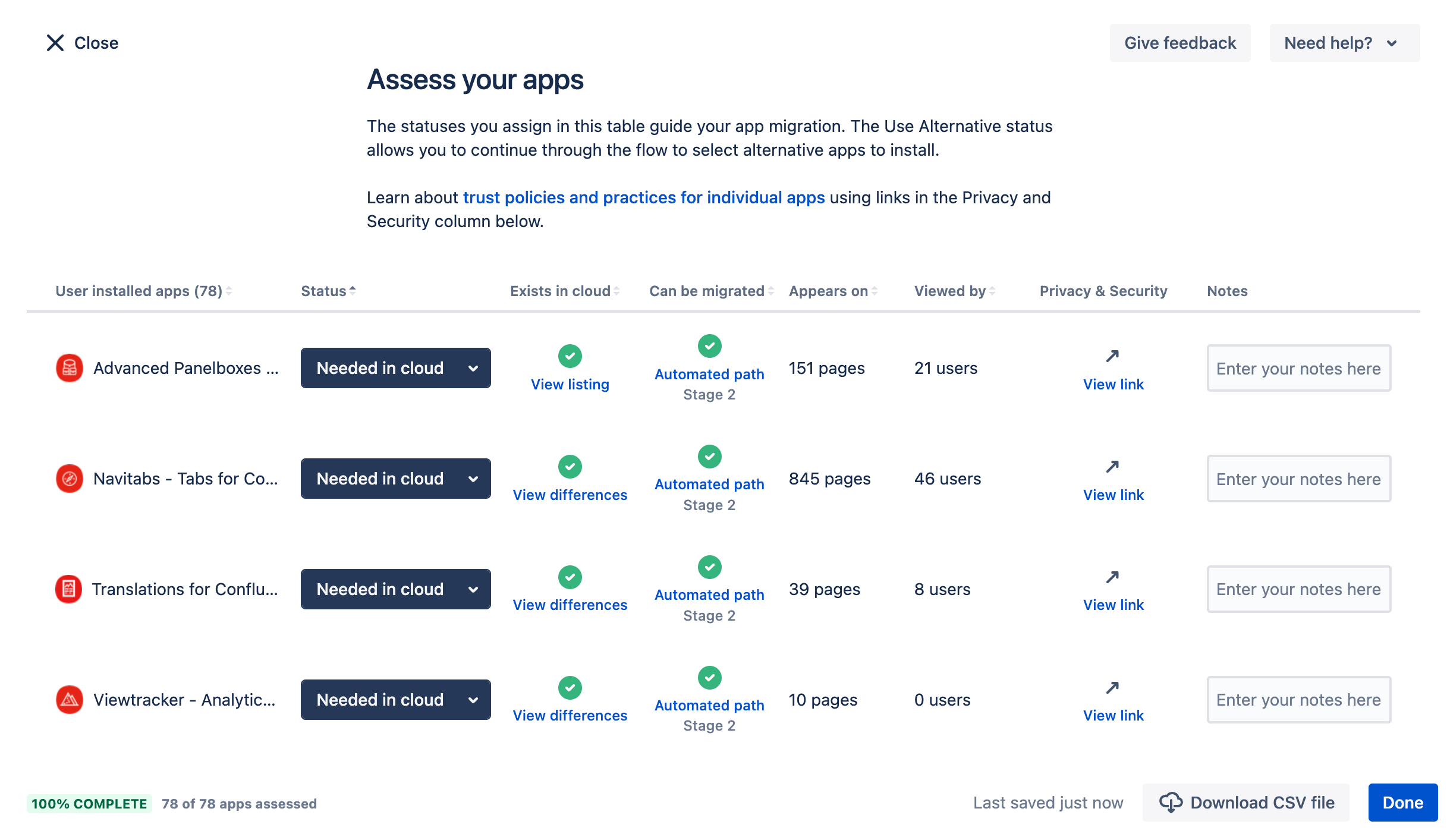1450x840 pixels.
Task: Click external arrow icon in Navitabs row
Action: coord(1112,467)
